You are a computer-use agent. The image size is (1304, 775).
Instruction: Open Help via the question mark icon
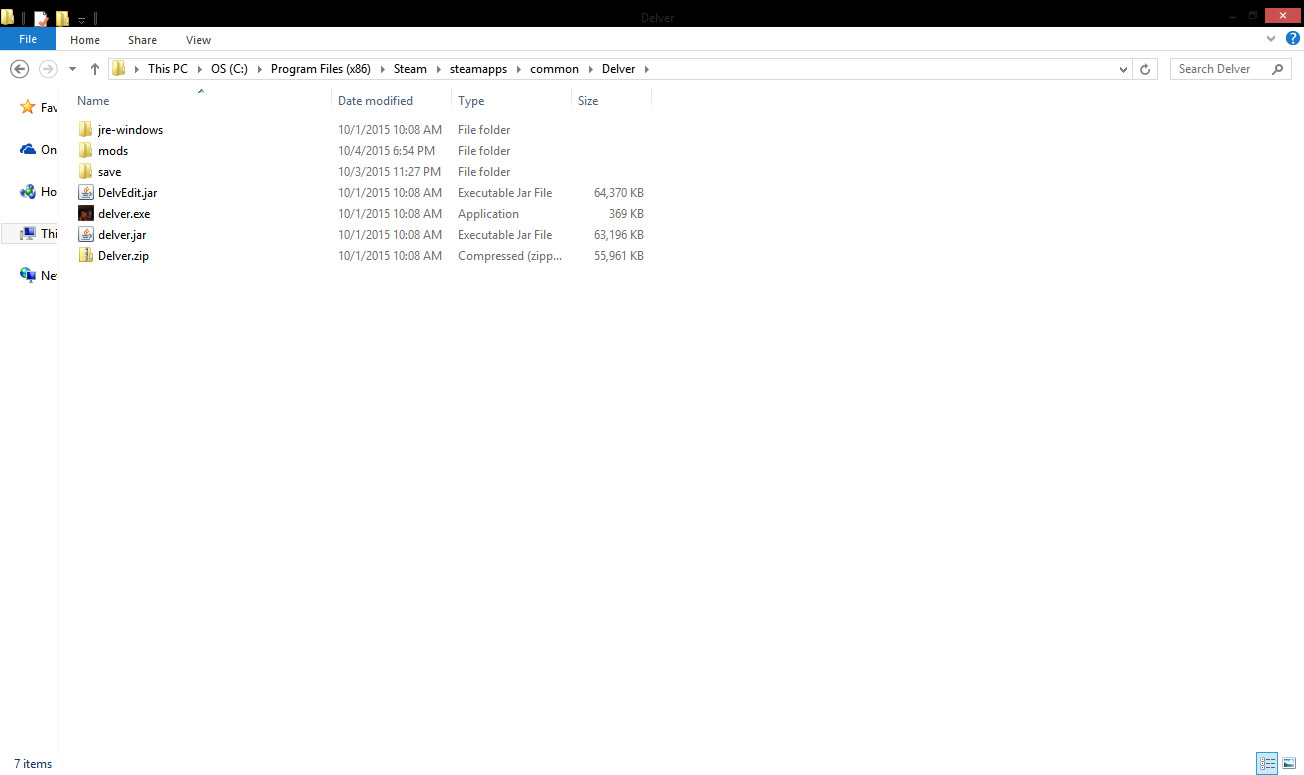click(x=1292, y=39)
